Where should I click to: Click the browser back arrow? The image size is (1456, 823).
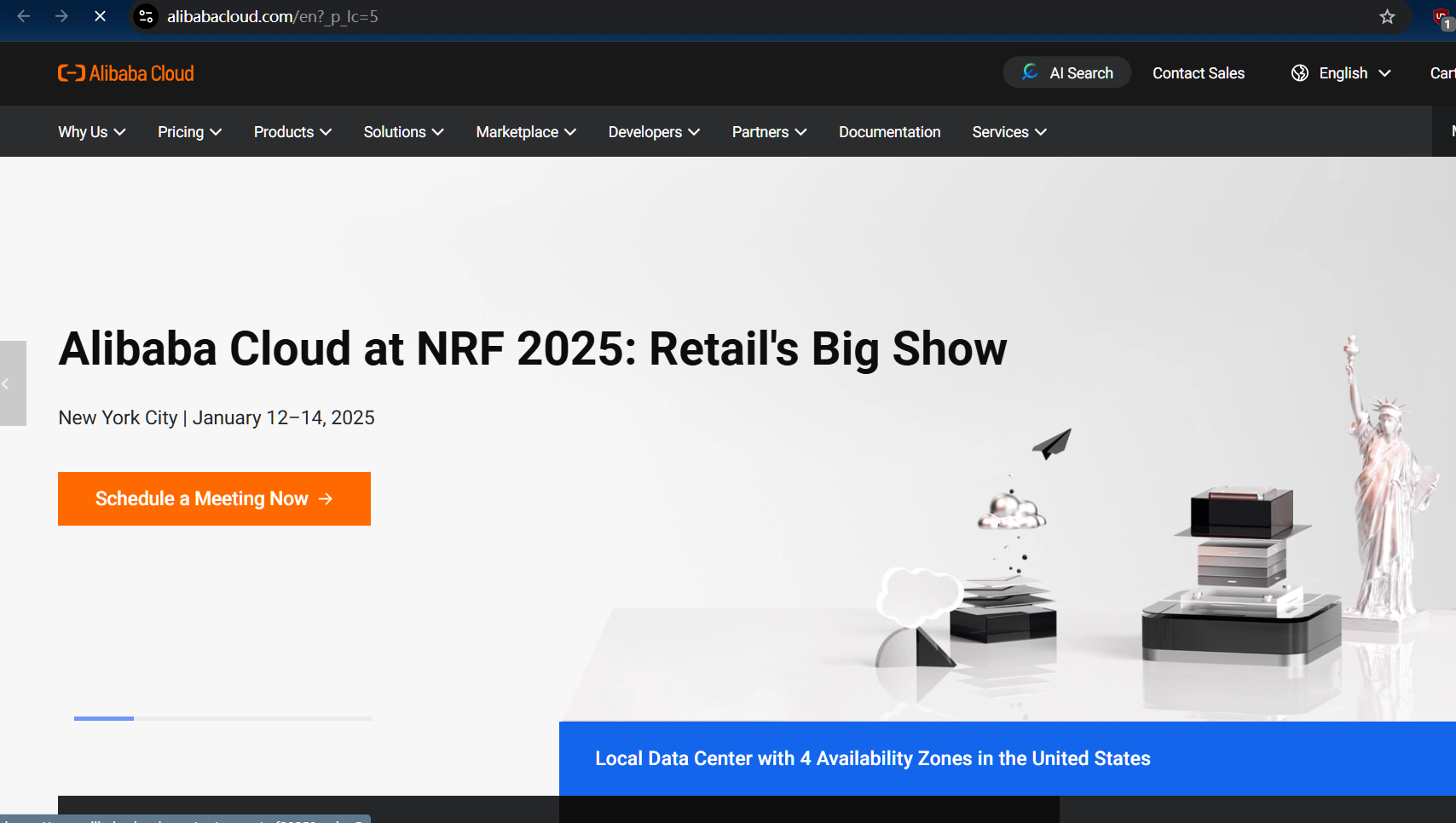click(x=24, y=16)
